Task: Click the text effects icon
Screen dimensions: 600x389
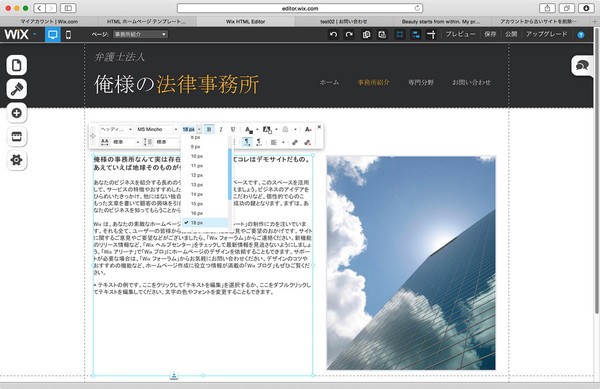Action: coord(285,130)
